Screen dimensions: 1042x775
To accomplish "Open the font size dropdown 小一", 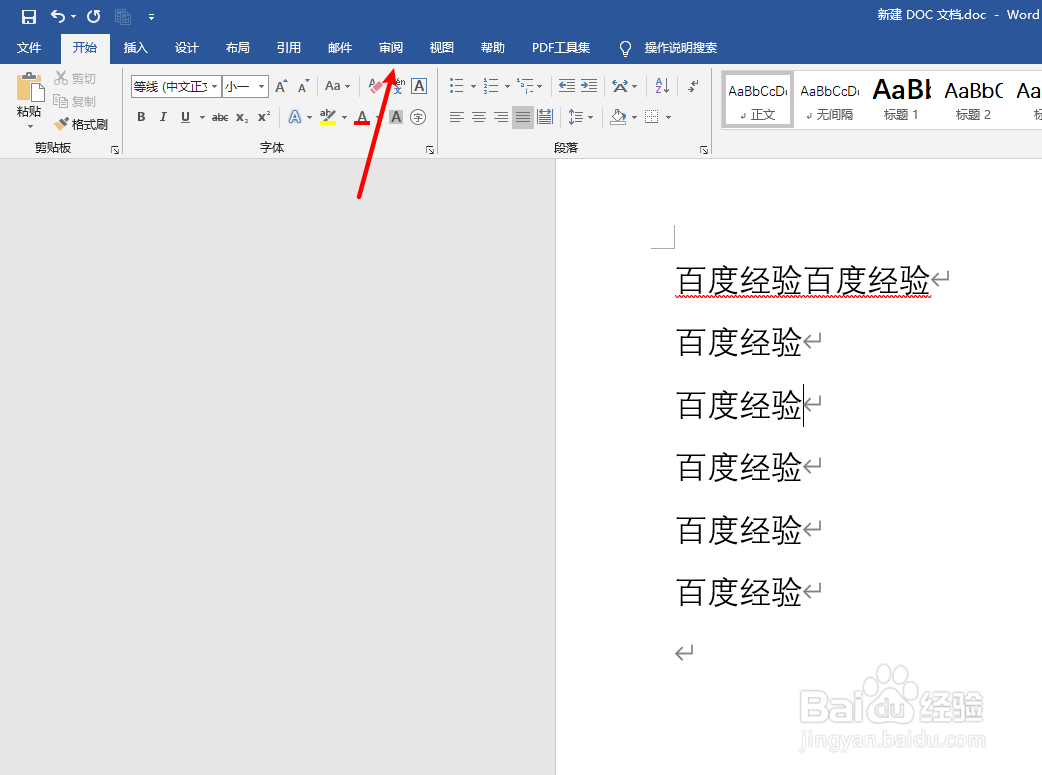I will click(262, 86).
